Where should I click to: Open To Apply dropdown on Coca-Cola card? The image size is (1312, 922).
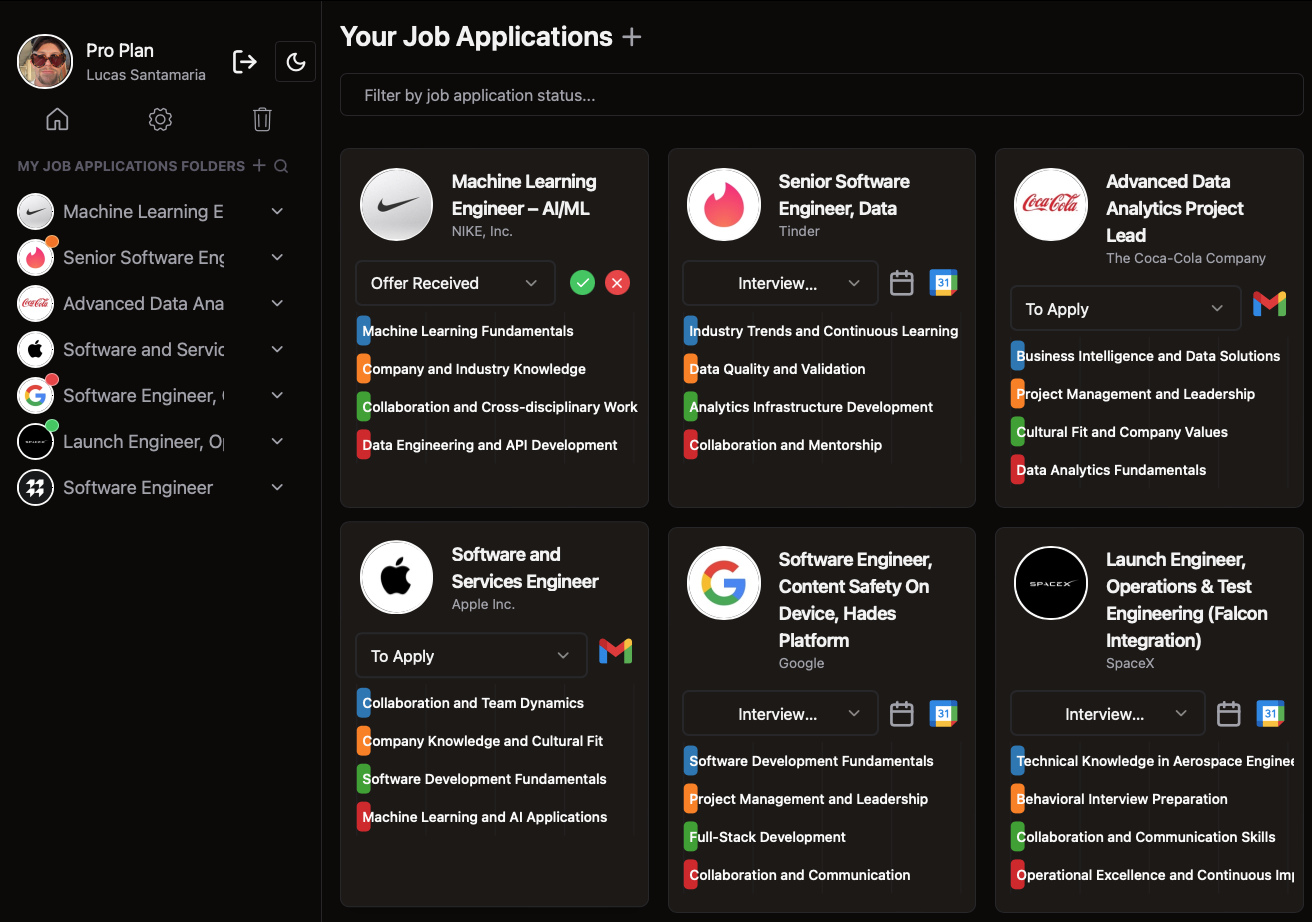(x=1125, y=309)
